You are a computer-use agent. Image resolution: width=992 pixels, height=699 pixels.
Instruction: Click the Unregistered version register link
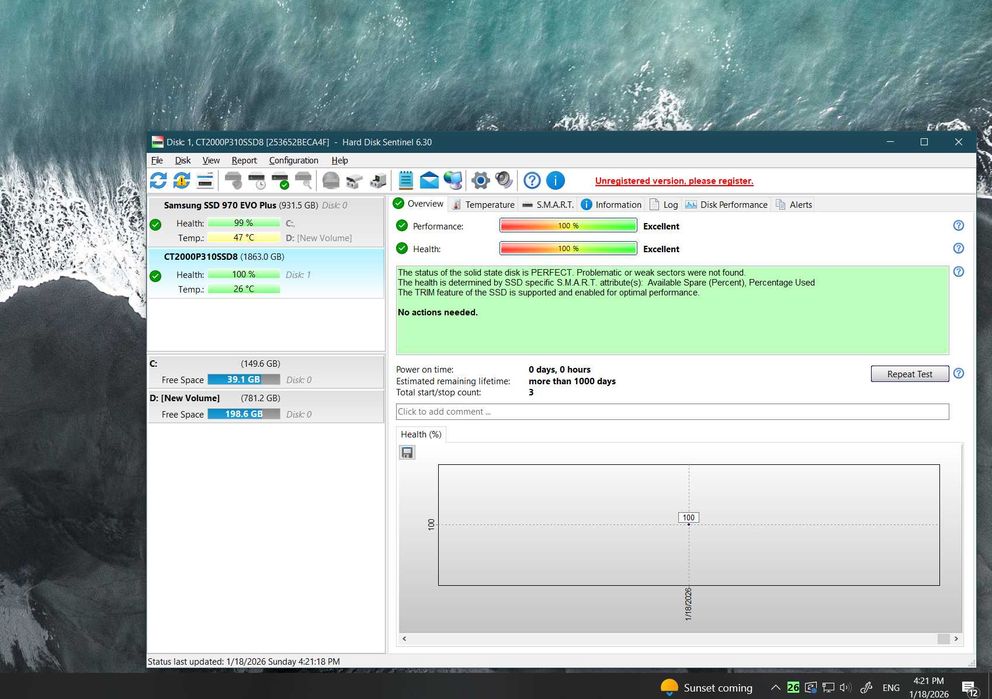673,181
